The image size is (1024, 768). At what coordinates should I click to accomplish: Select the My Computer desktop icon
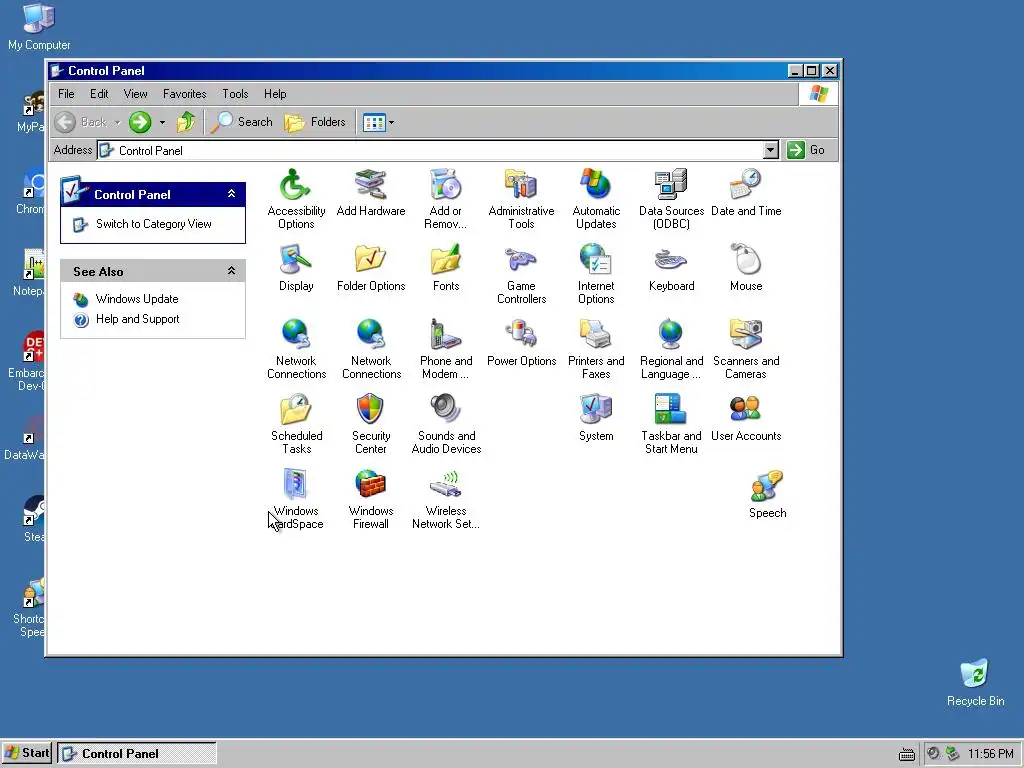(x=39, y=26)
